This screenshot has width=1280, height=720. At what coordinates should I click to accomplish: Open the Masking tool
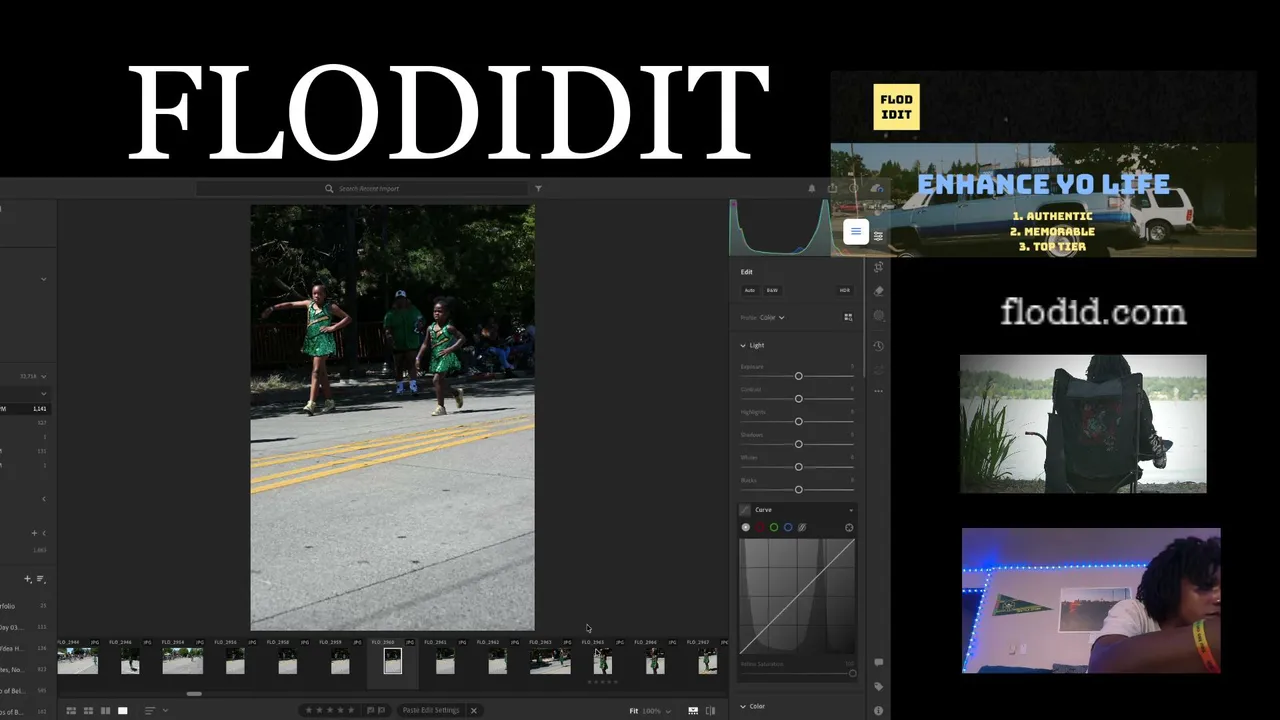878,315
